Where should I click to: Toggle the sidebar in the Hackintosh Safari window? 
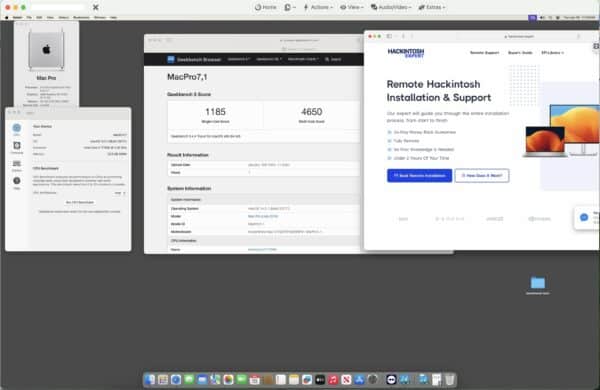pos(389,36)
